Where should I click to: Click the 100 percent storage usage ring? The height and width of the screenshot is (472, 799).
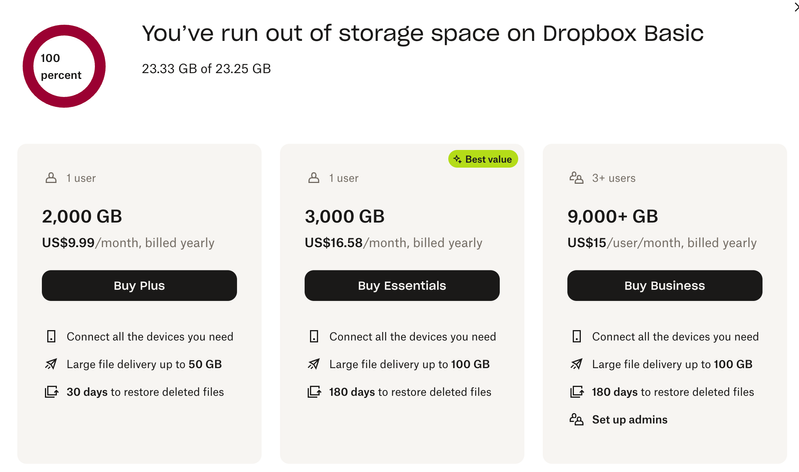click(62, 67)
